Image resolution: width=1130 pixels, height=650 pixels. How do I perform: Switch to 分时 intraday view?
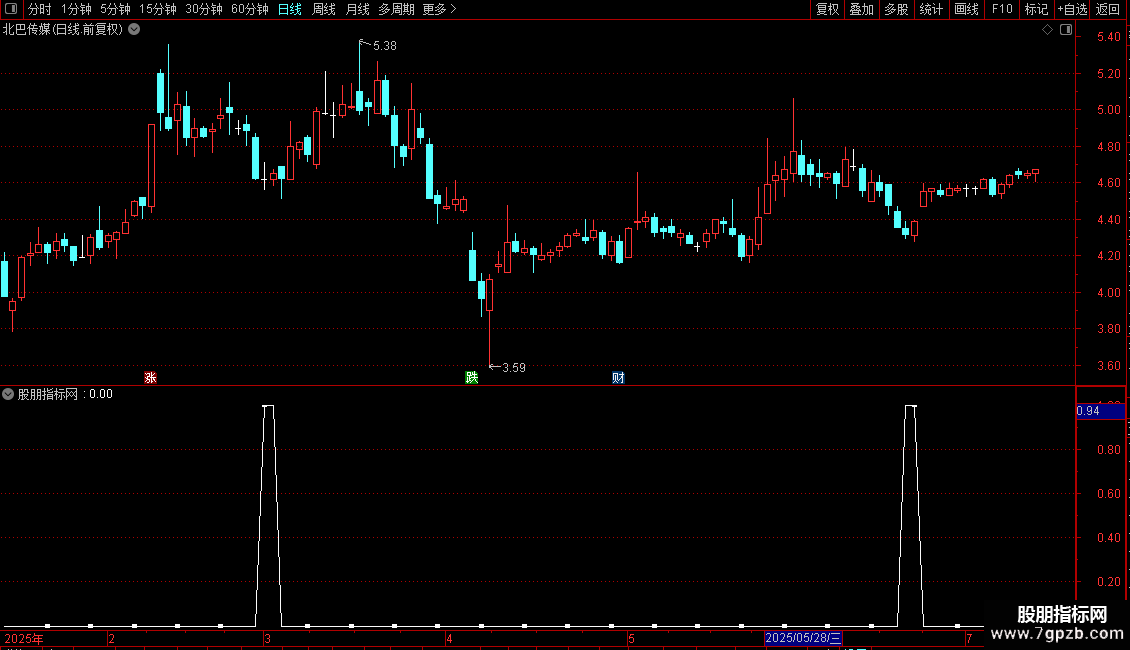point(40,9)
